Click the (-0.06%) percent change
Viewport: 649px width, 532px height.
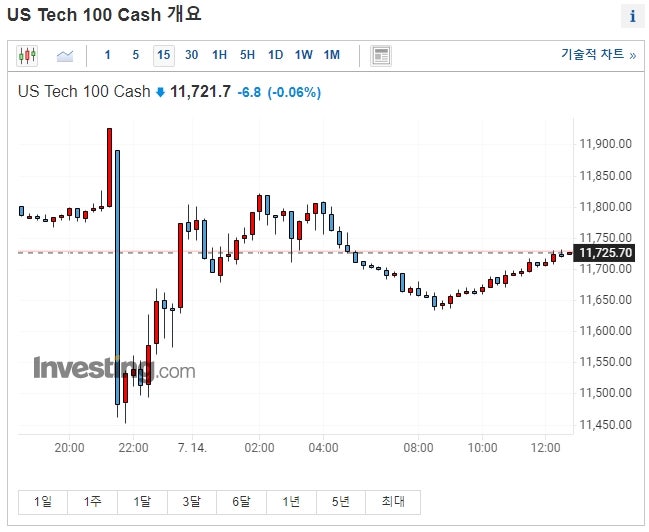[294, 92]
